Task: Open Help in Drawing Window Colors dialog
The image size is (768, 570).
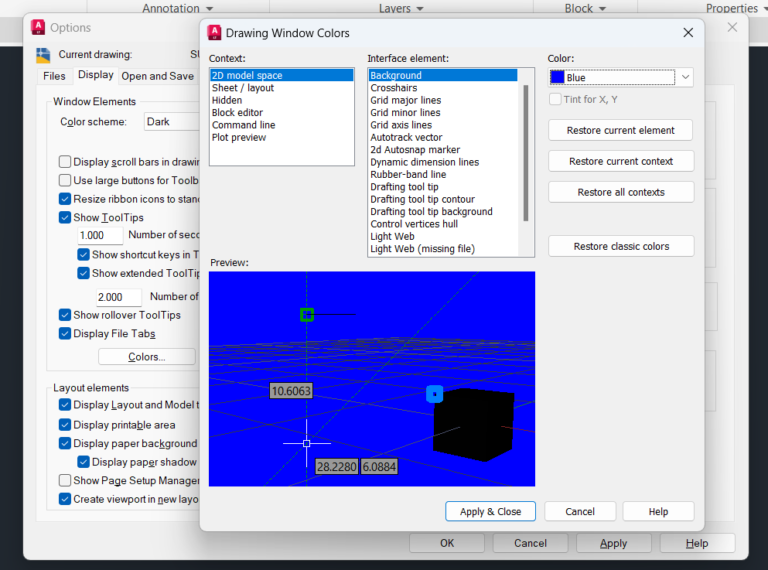Action: click(658, 511)
